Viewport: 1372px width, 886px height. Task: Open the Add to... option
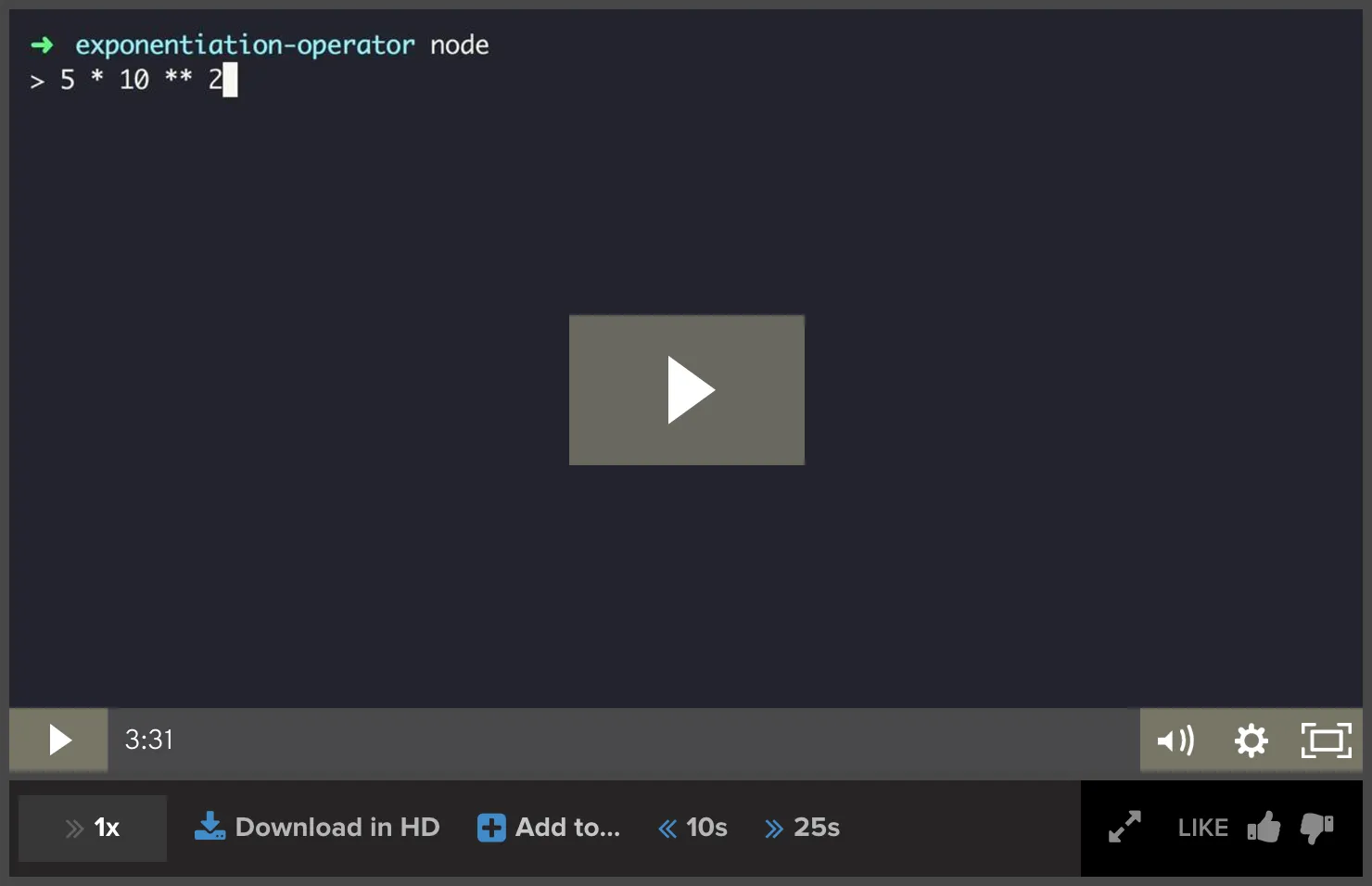pyautogui.click(x=568, y=828)
